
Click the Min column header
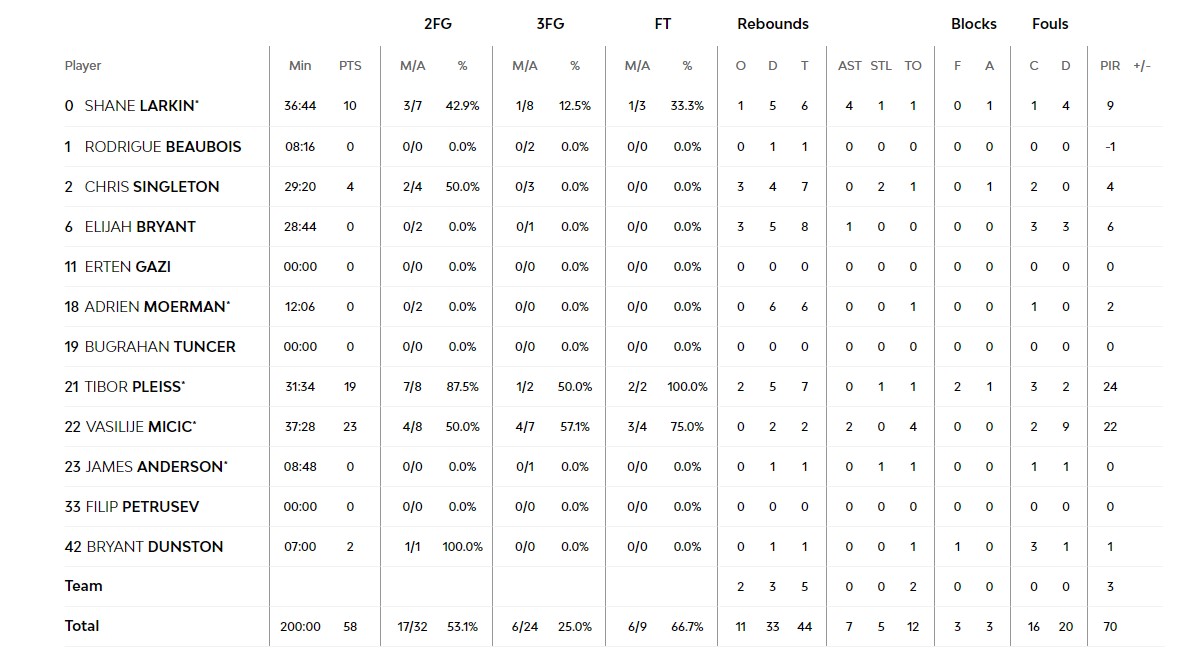(300, 66)
